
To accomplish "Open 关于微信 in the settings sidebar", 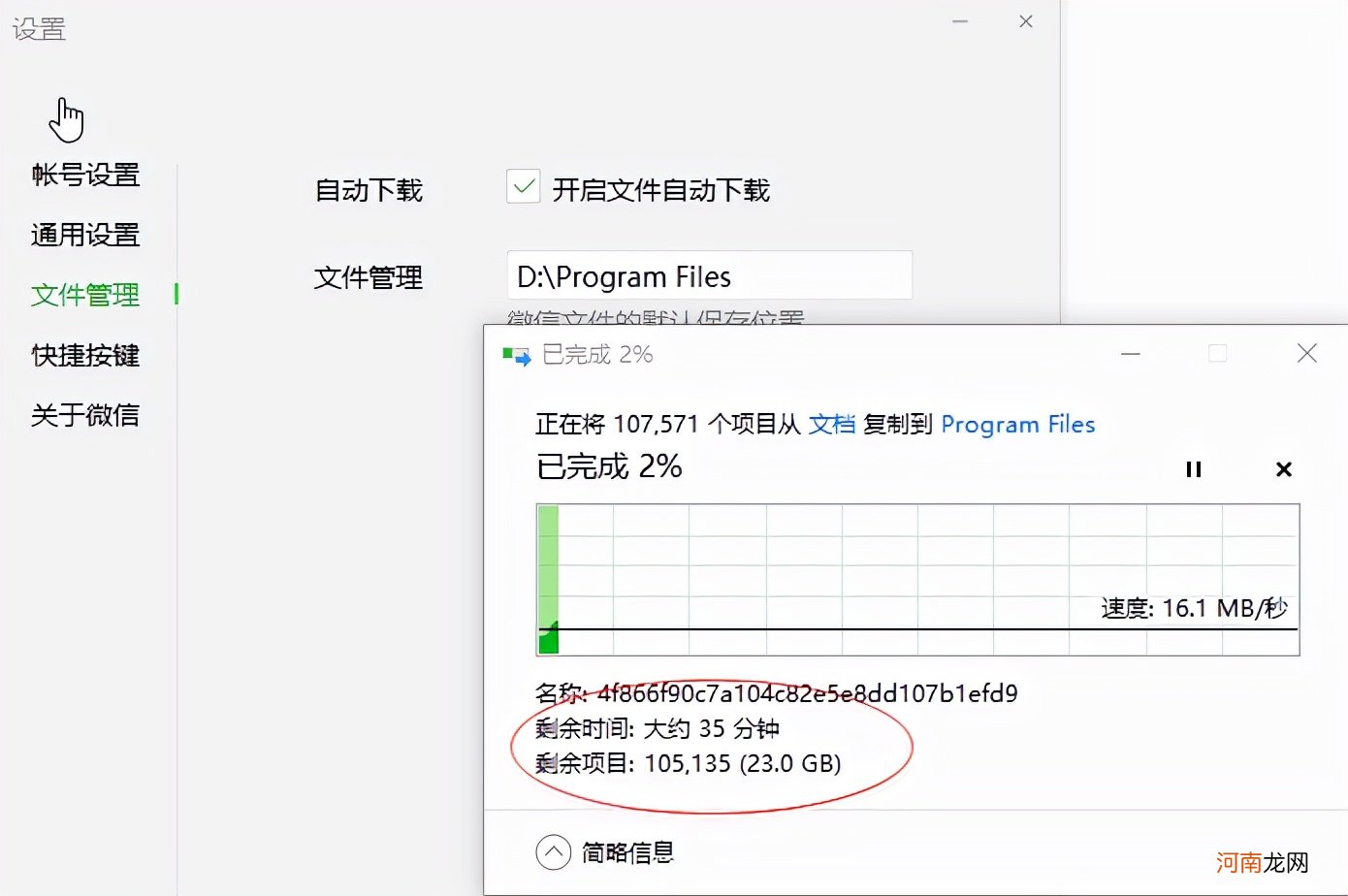I will pos(85,415).
